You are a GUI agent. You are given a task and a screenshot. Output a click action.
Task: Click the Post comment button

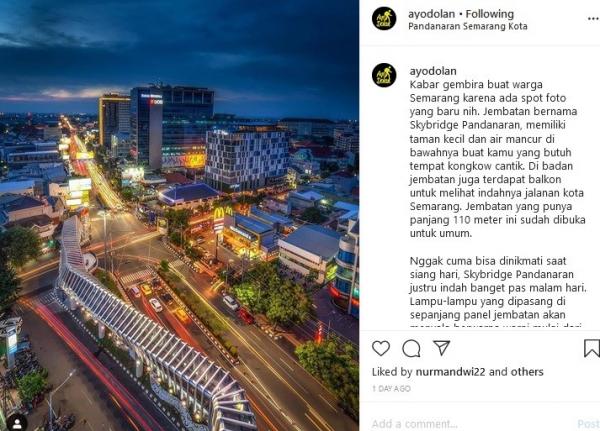pos(588,424)
